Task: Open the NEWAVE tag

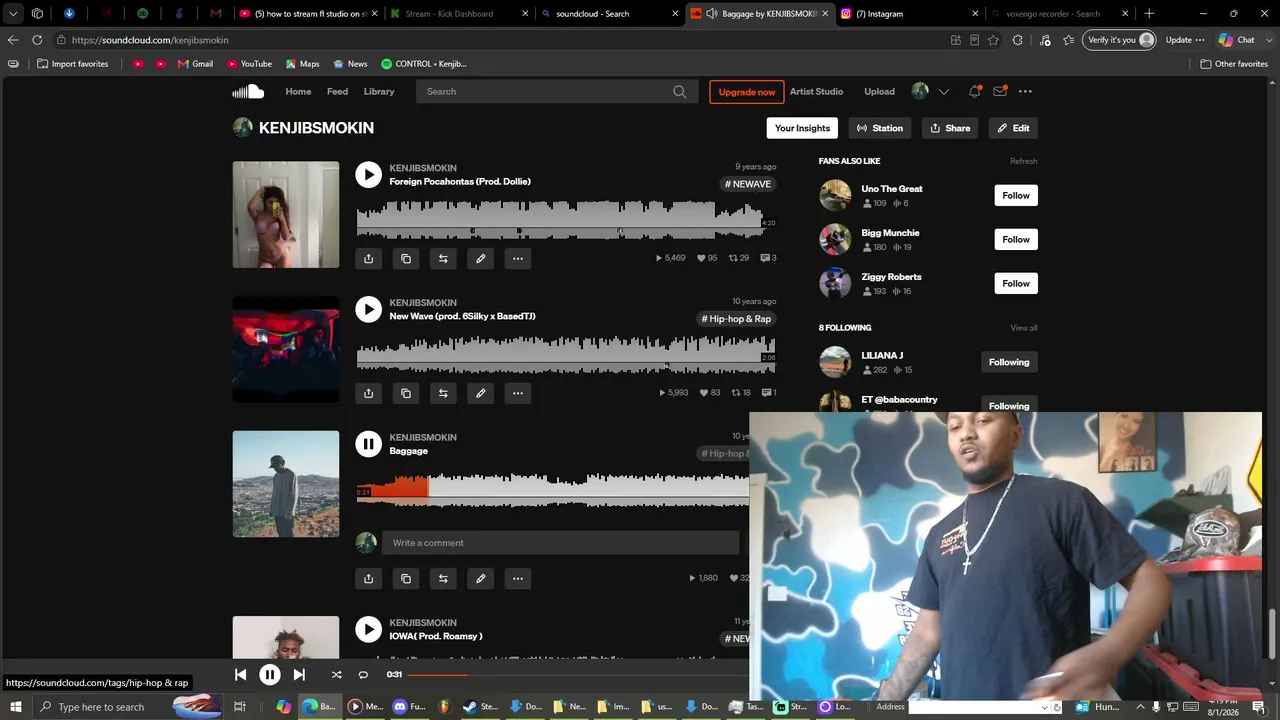Action: coord(749,184)
